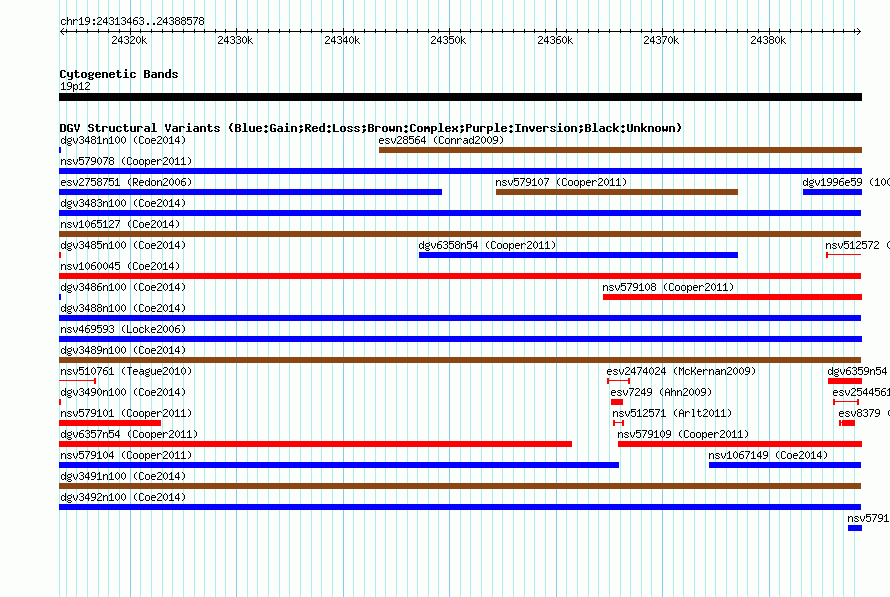890x597 pixels.
Task: Click the black 19p12 cytogenetic band bar
Action: [460, 97]
